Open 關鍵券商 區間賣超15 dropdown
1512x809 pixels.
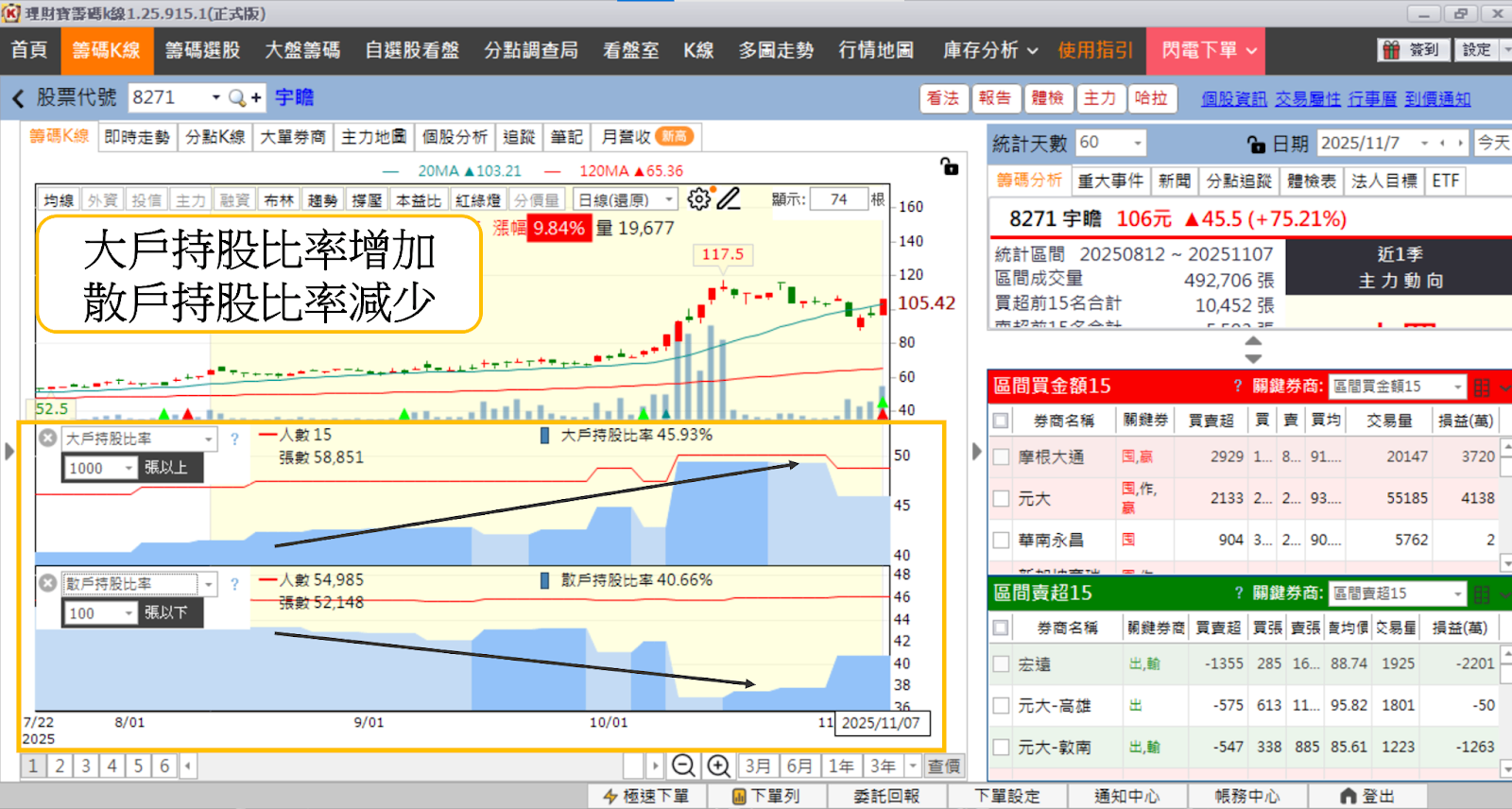point(1457,594)
